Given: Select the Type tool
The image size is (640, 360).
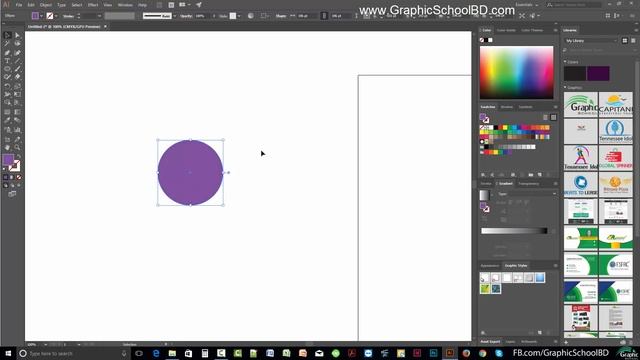Looking at the screenshot, I should (7, 61).
